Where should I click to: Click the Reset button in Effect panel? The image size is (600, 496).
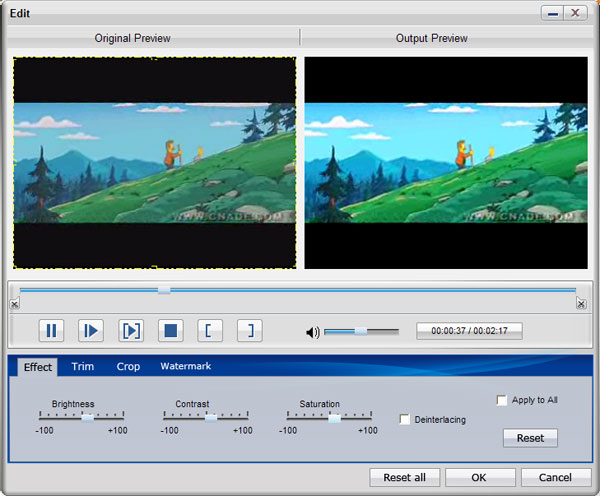click(530, 438)
